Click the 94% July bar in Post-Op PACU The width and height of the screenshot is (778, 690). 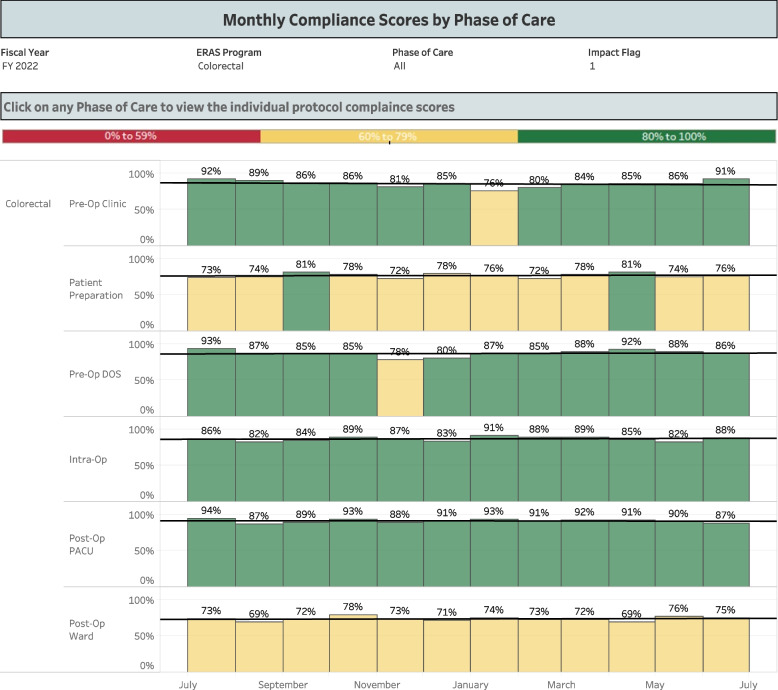coord(212,553)
